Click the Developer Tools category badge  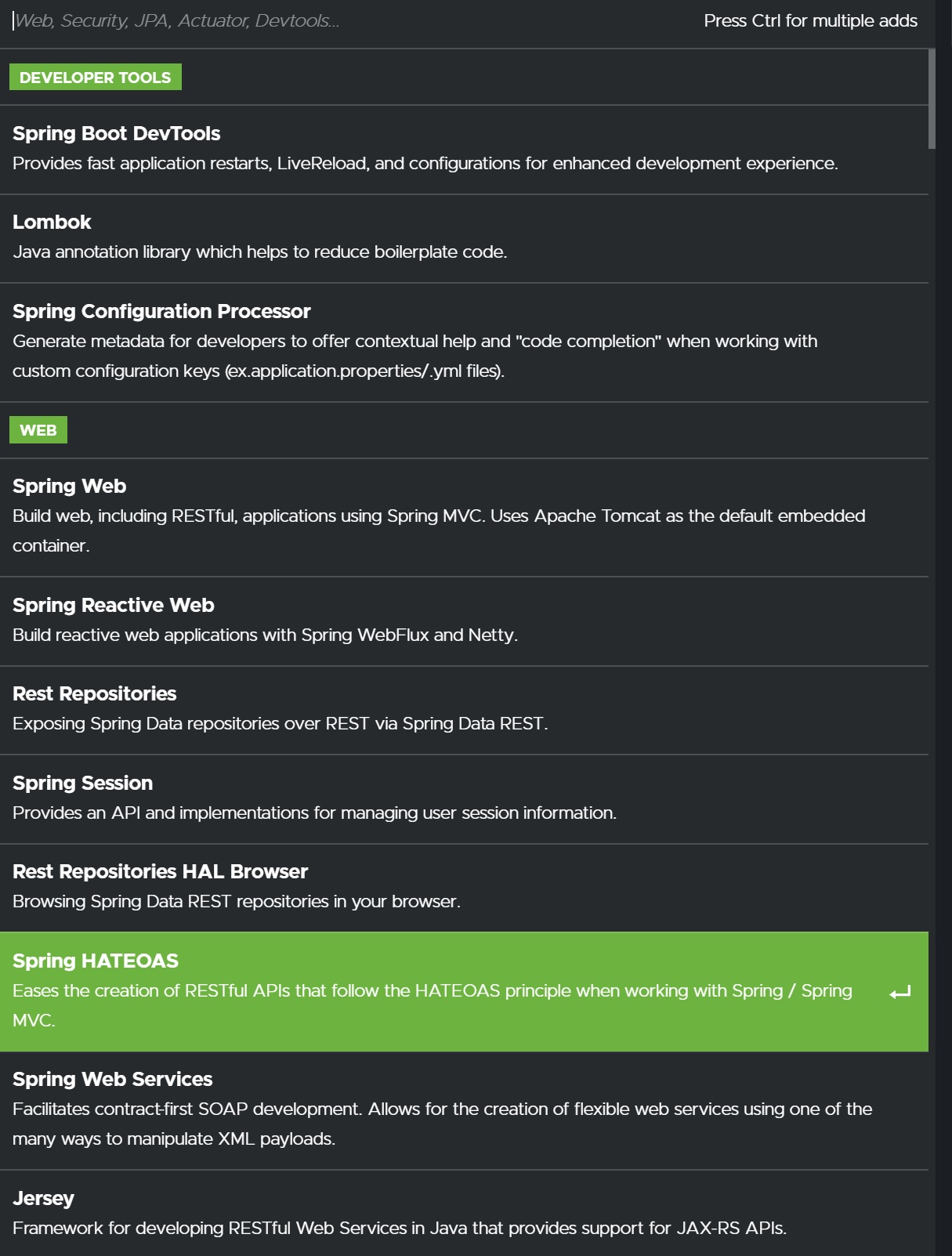(x=96, y=78)
